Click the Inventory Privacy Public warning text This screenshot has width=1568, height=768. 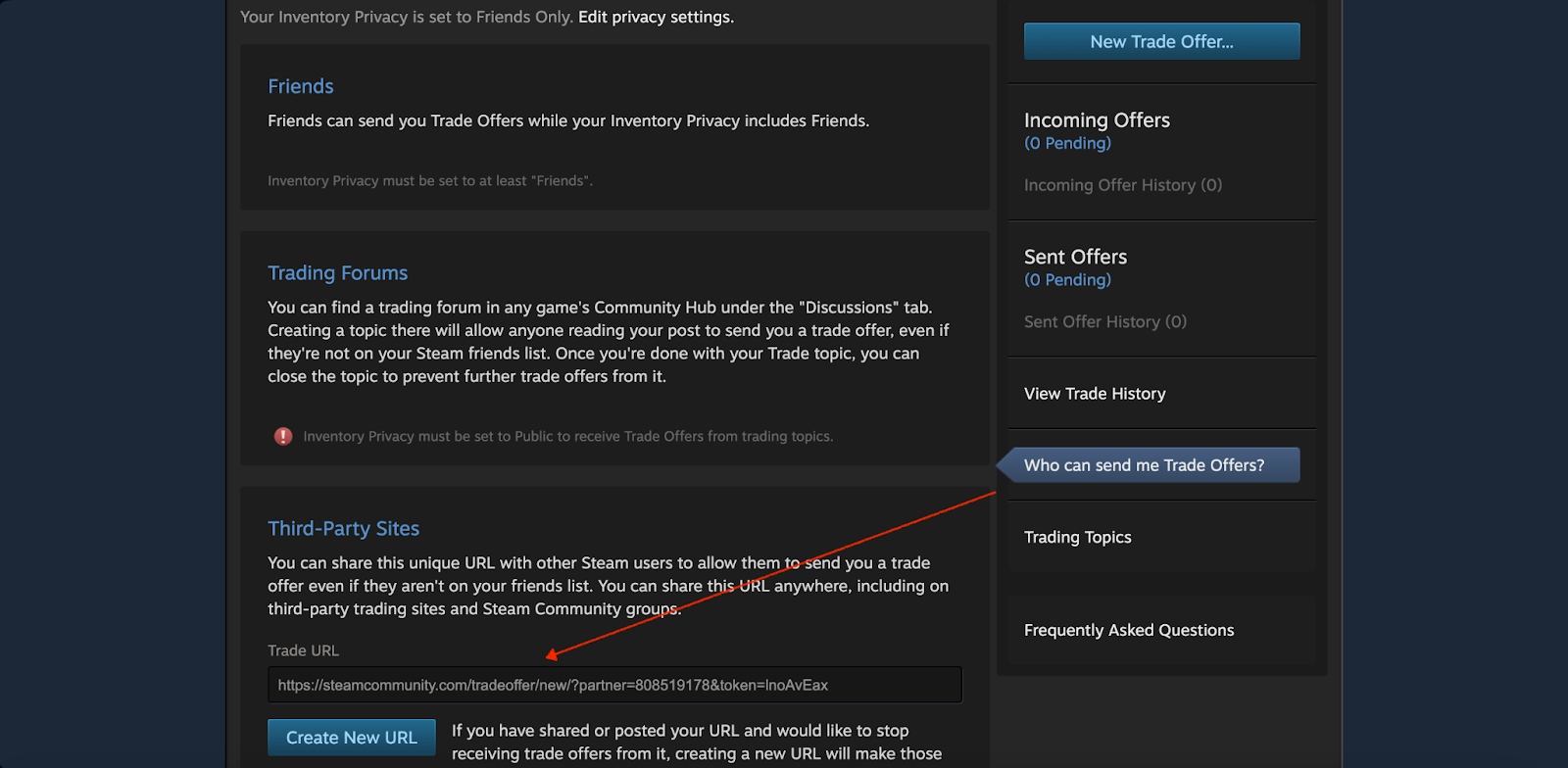coord(567,437)
